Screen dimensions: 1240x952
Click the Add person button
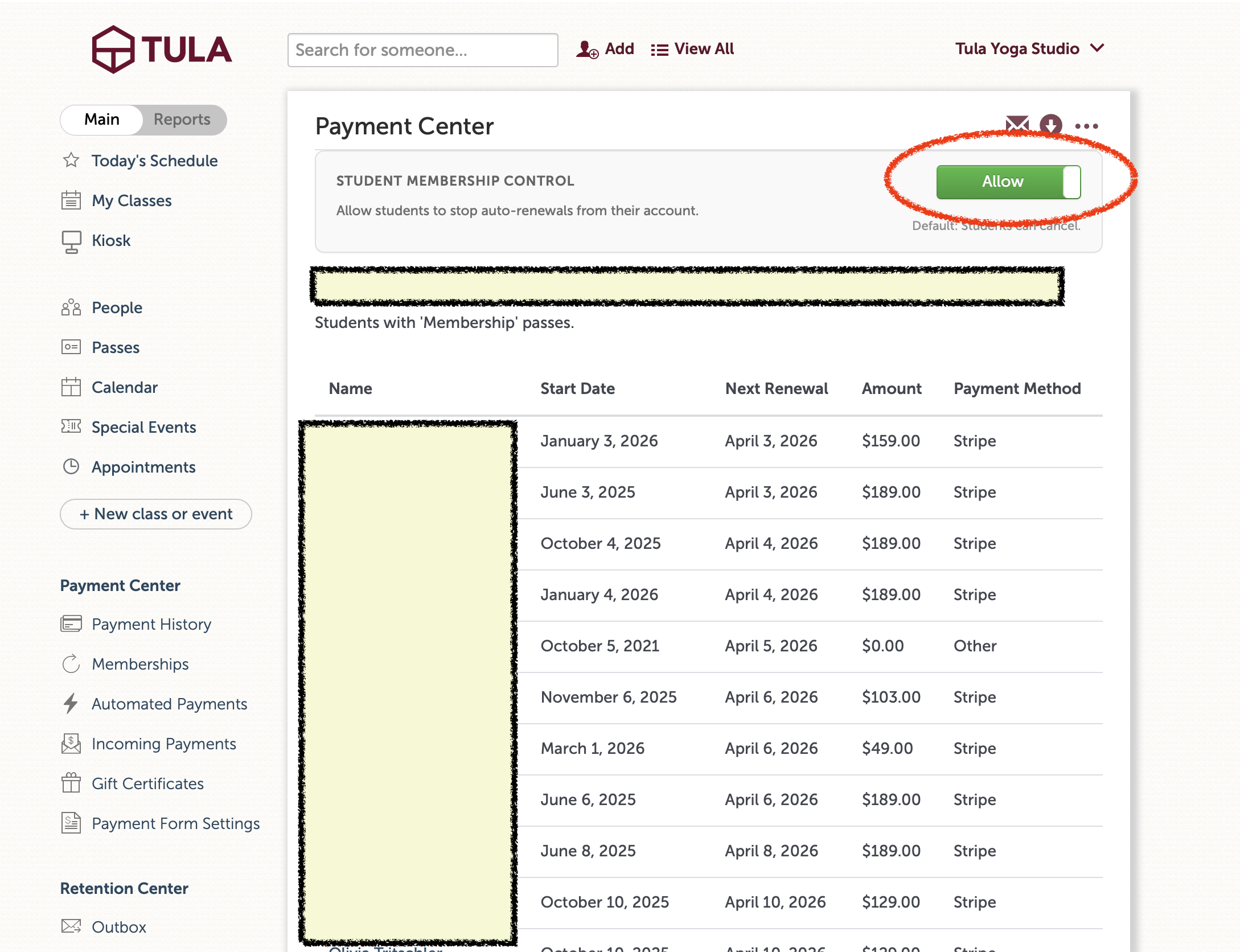(x=605, y=50)
